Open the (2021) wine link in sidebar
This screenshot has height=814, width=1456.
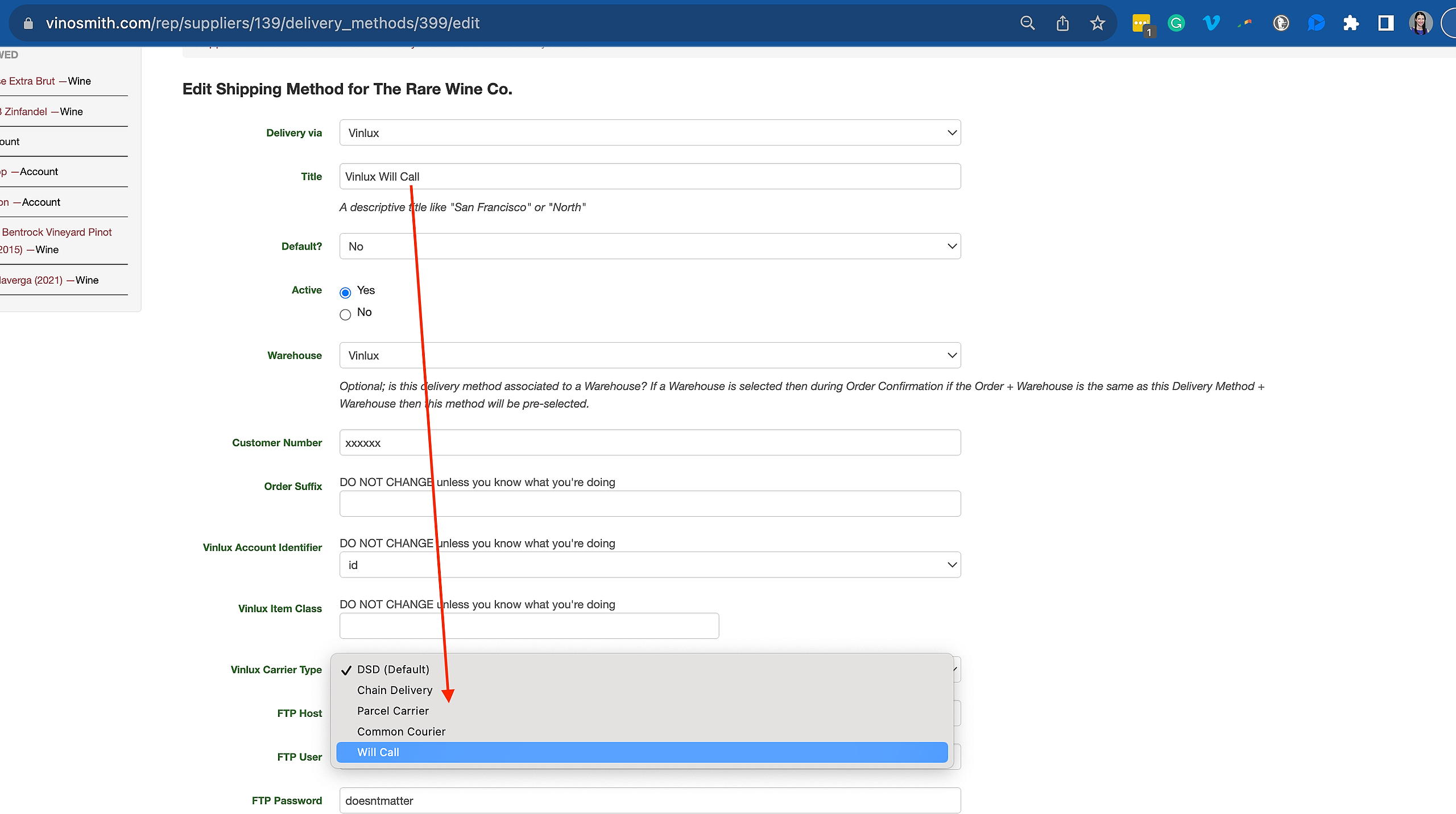tap(31, 280)
